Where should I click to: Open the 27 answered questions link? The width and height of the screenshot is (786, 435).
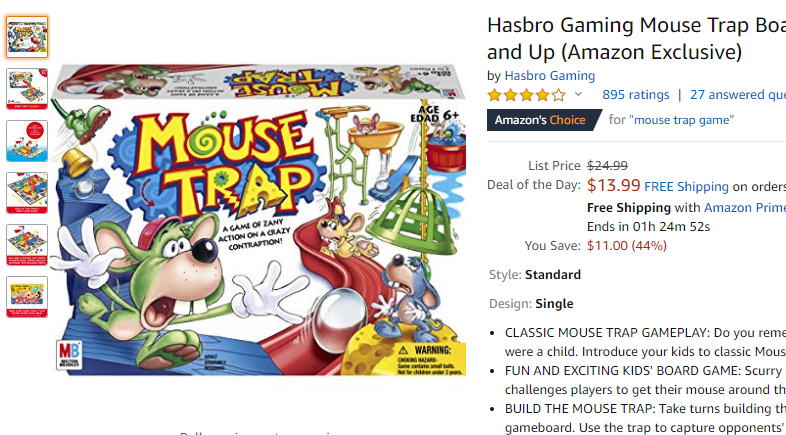click(x=738, y=95)
